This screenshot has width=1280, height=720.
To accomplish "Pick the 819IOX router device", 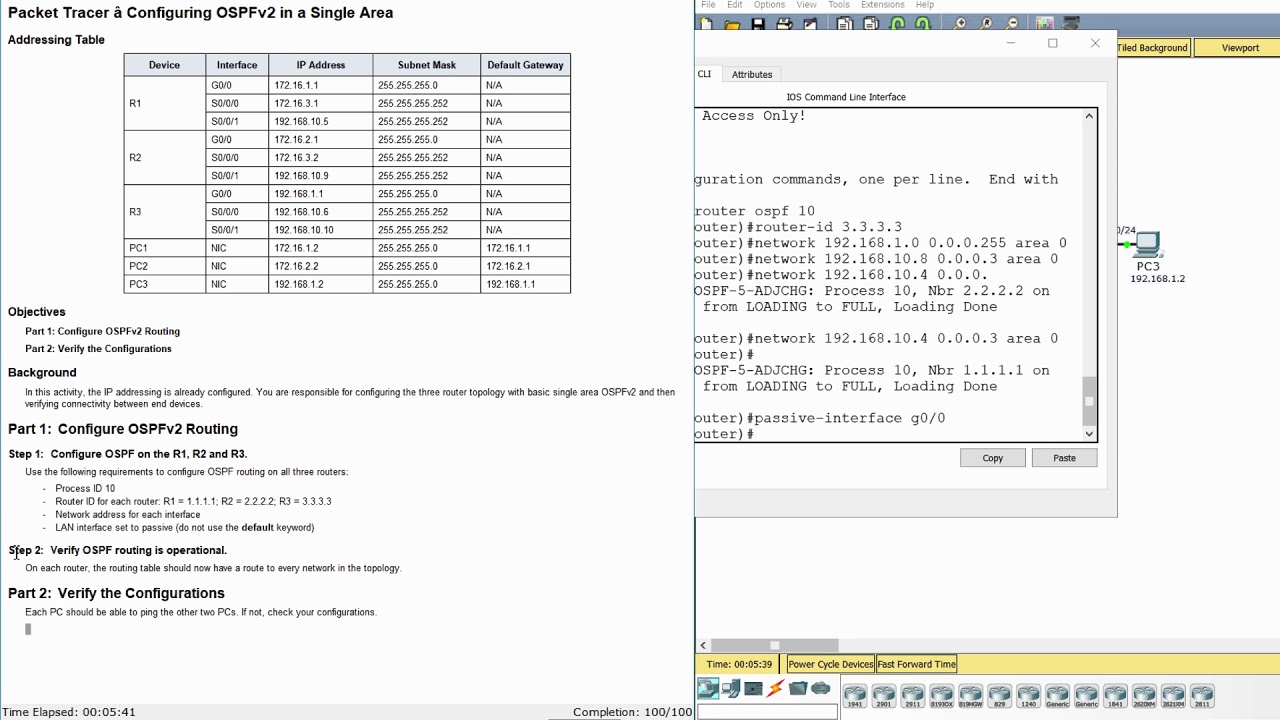I will pos(942,695).
